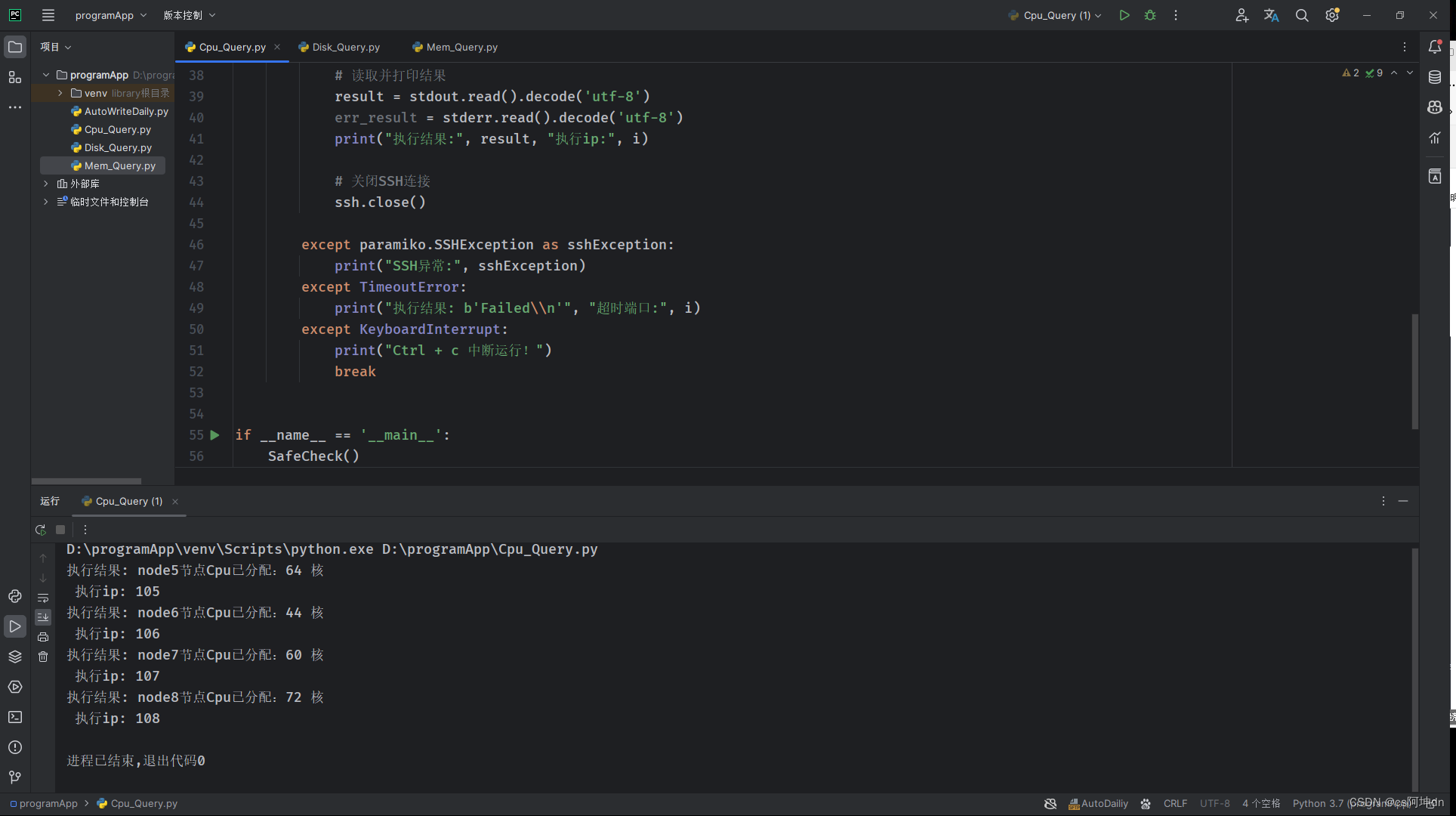Toggle scroll to end in console

click(43, 617)
